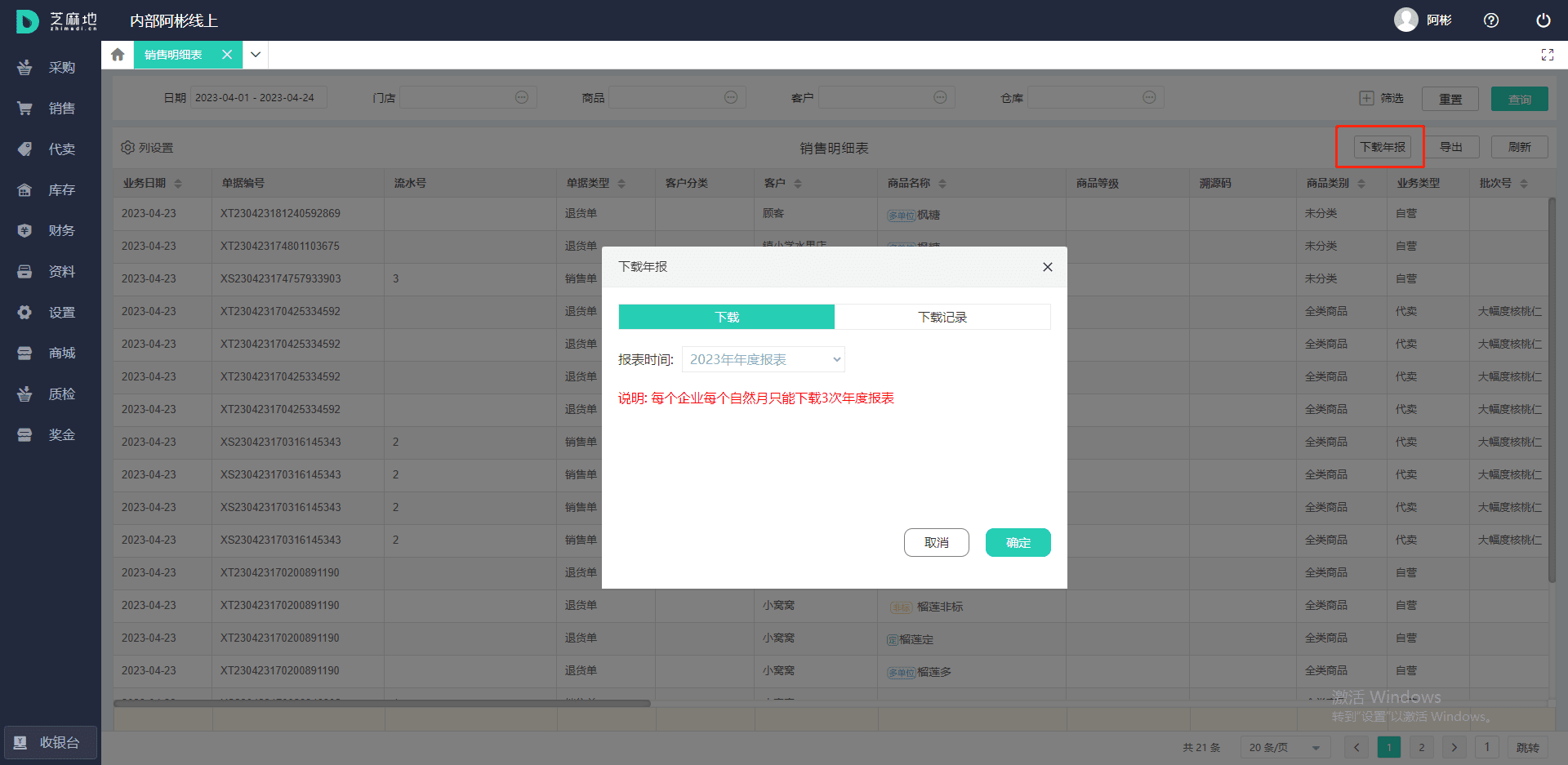The width and height of the screenshot is (1568, 765).
Task: Open the help question mark icon
Action: 1491,20
